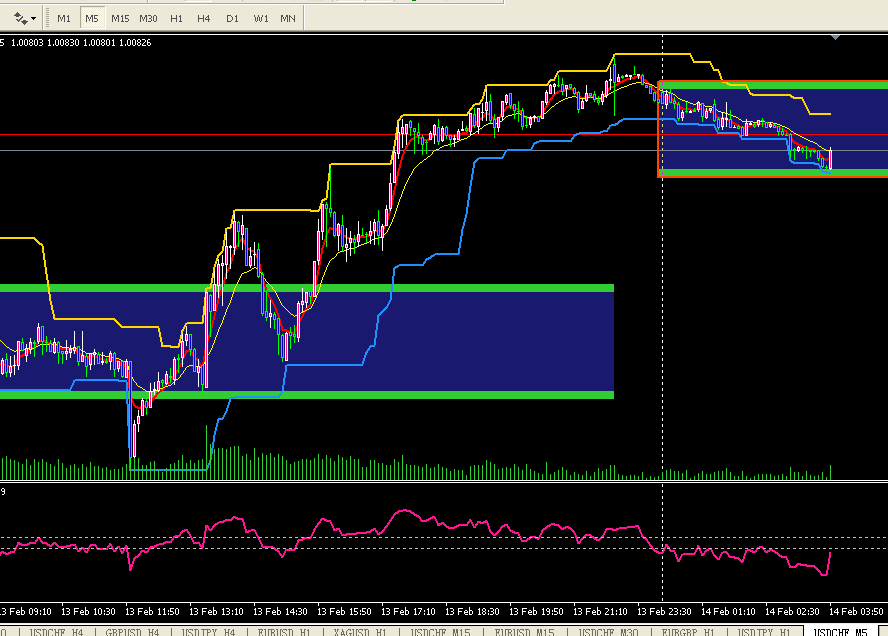Switch chart to M15 timeframe
Screen dimensions: 888x636
(120, 19)
